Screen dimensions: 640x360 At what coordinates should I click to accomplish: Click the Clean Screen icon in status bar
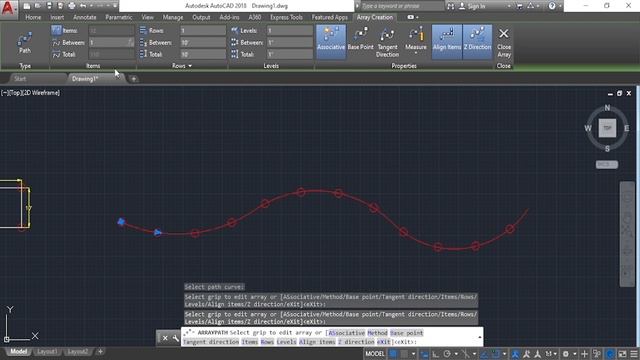[x=622, y=354]
